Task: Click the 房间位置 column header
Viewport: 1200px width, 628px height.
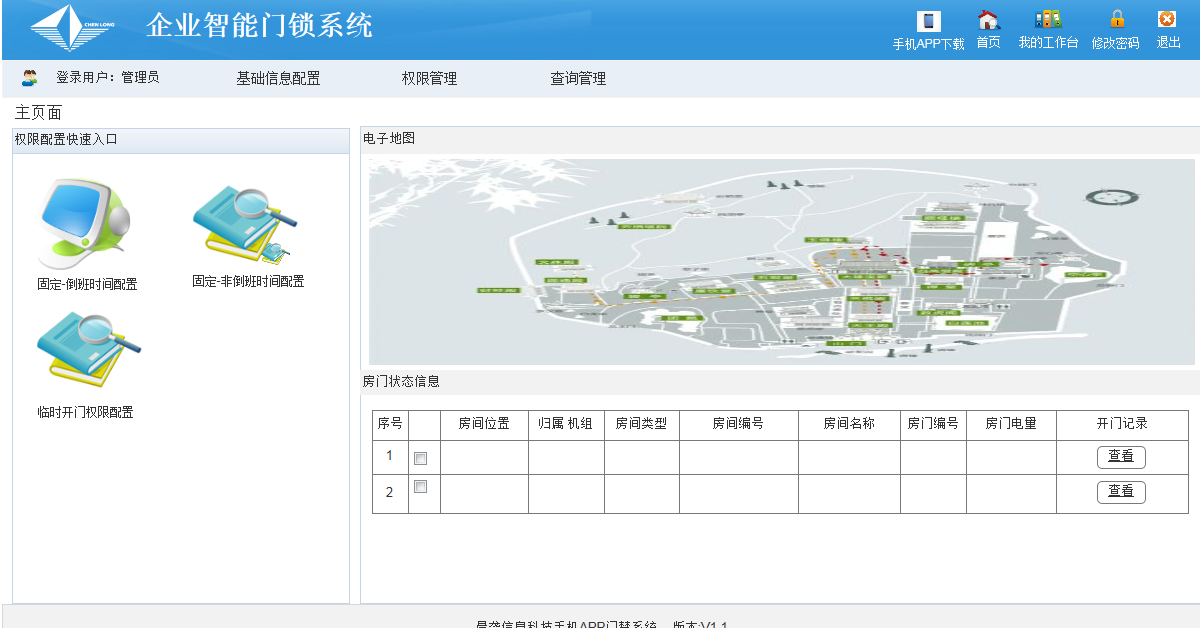Action: coord(484,424)
